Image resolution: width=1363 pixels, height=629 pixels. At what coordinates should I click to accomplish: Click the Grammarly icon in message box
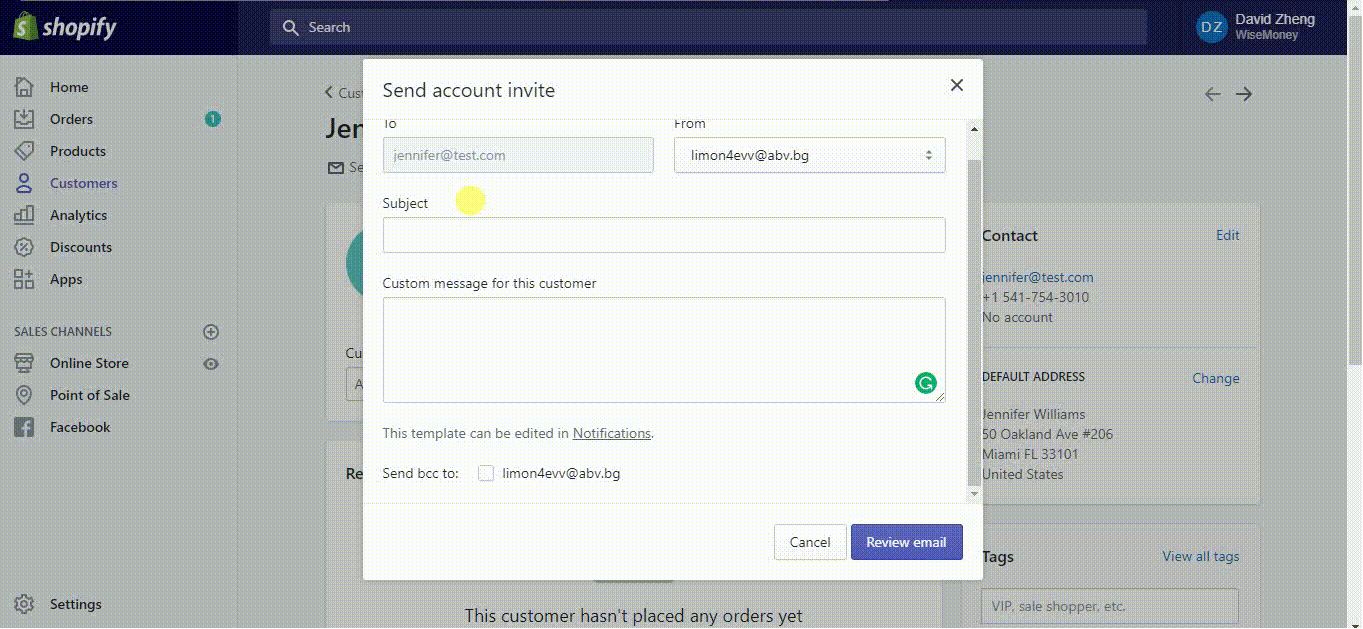pos(926,383)
